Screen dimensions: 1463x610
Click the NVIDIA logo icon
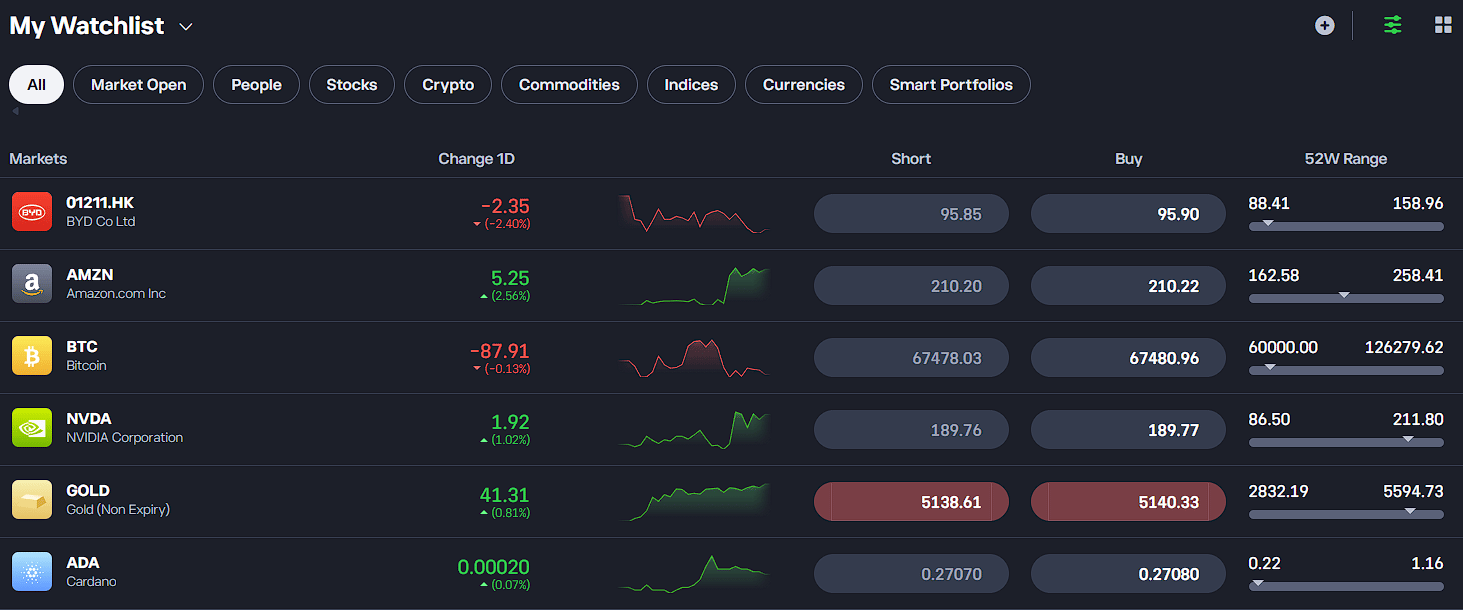[x=32, y=429]
